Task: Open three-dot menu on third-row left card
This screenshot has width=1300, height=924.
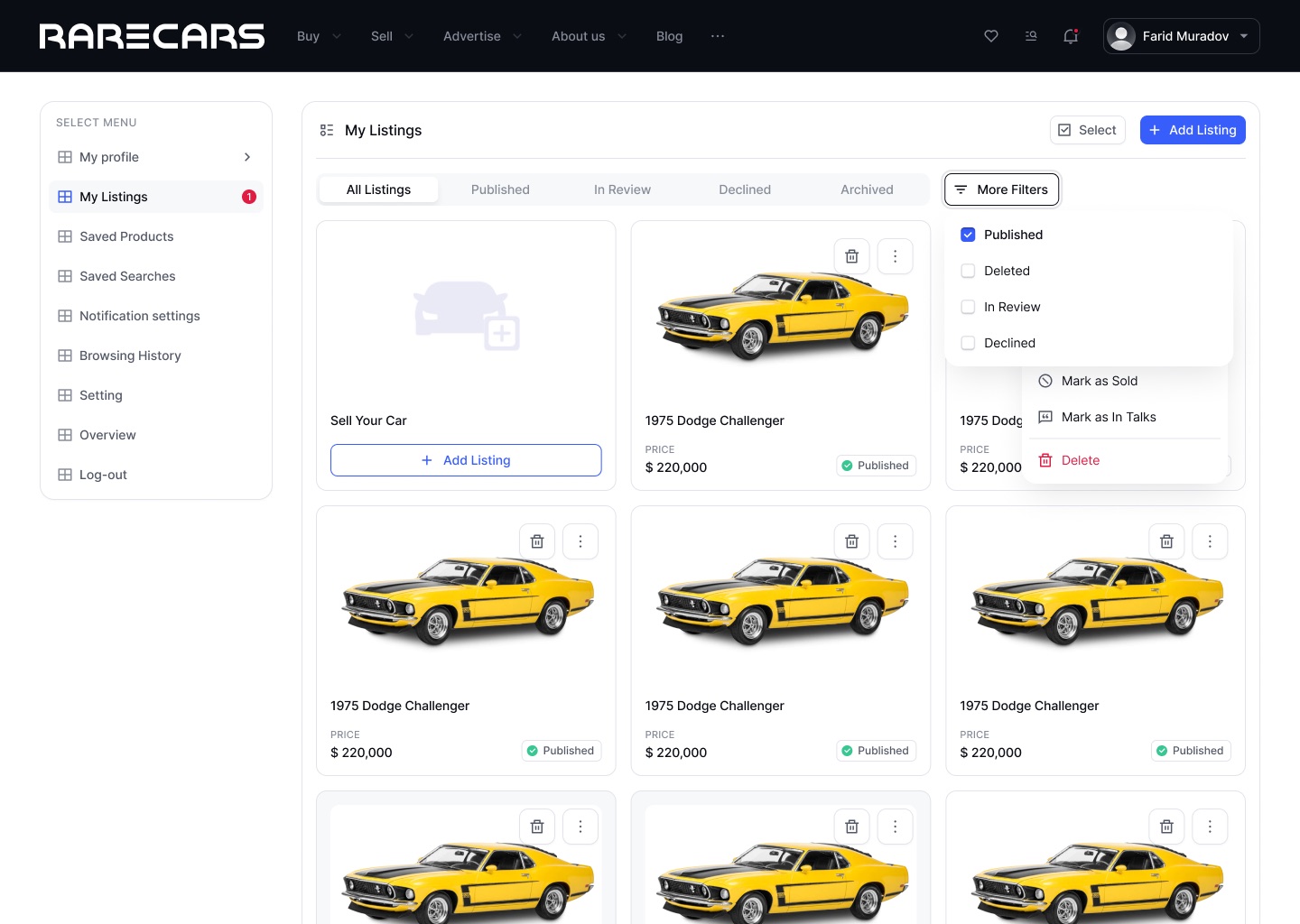Action: click(x=580, y=827)
